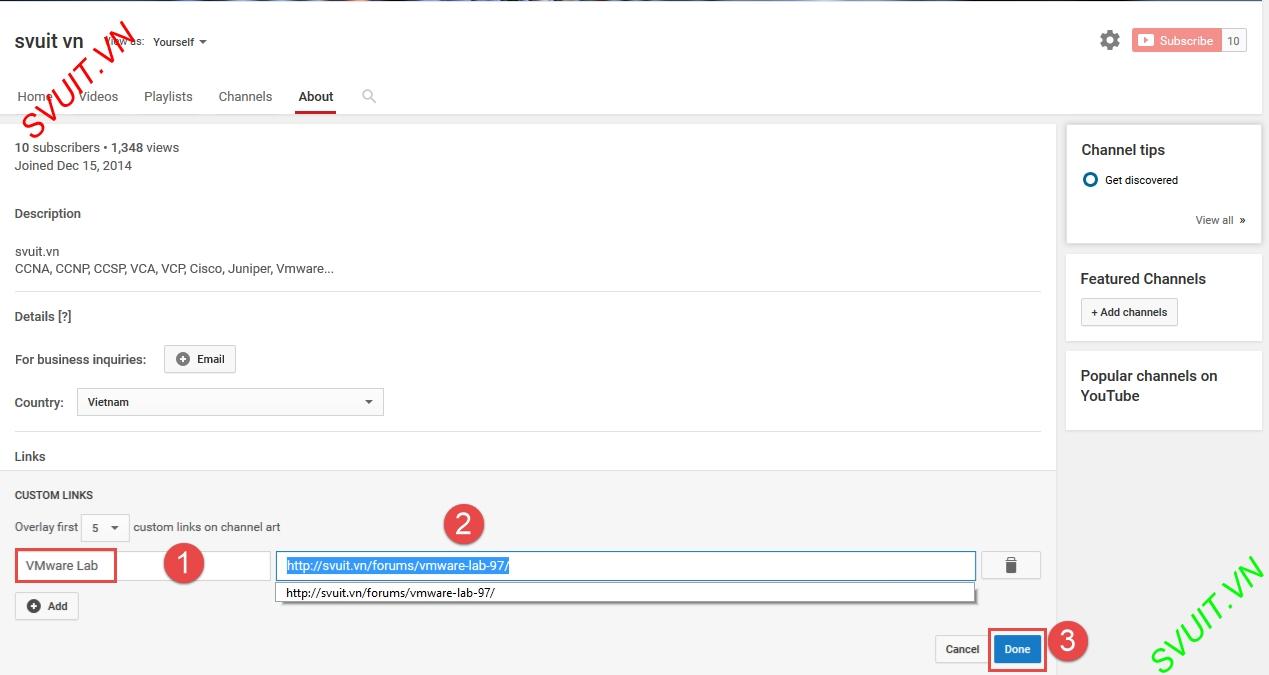Click the Details [?] help heading
The width and height of the screenshot is (1269, 675).
pos(43,316)
